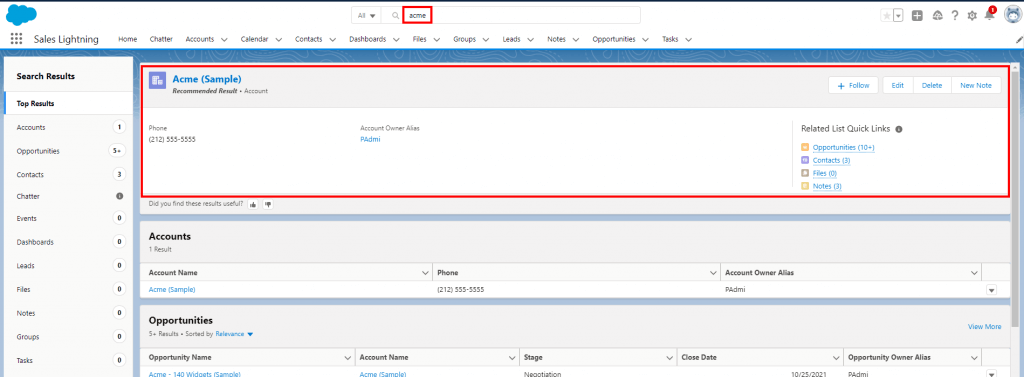Select Tasks in the search results sidebar
Image resolution: width=1024 pixels, height=377 pixels.
(x=68, y=360)
